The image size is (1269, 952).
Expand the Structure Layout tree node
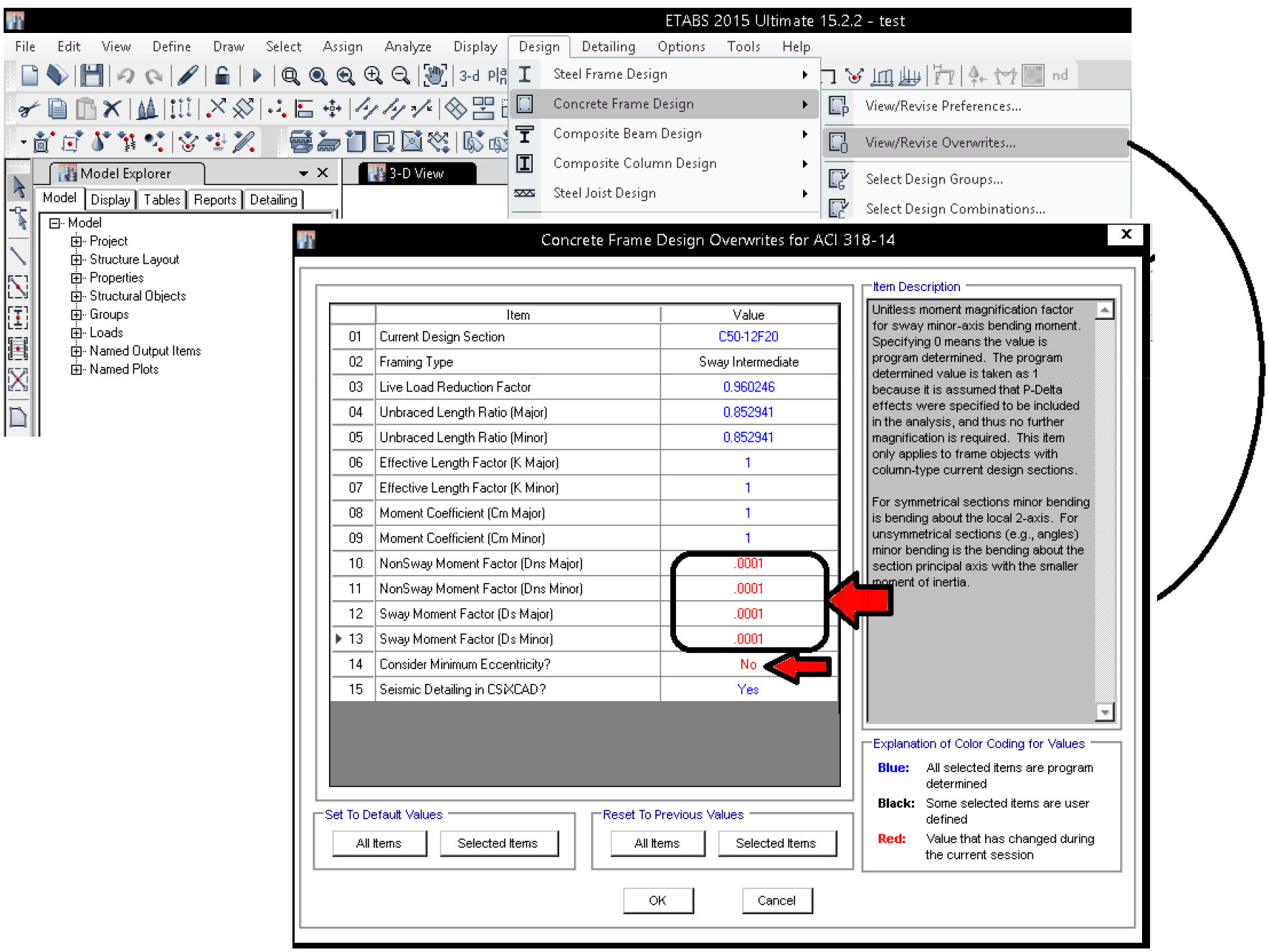pos(76,260)
